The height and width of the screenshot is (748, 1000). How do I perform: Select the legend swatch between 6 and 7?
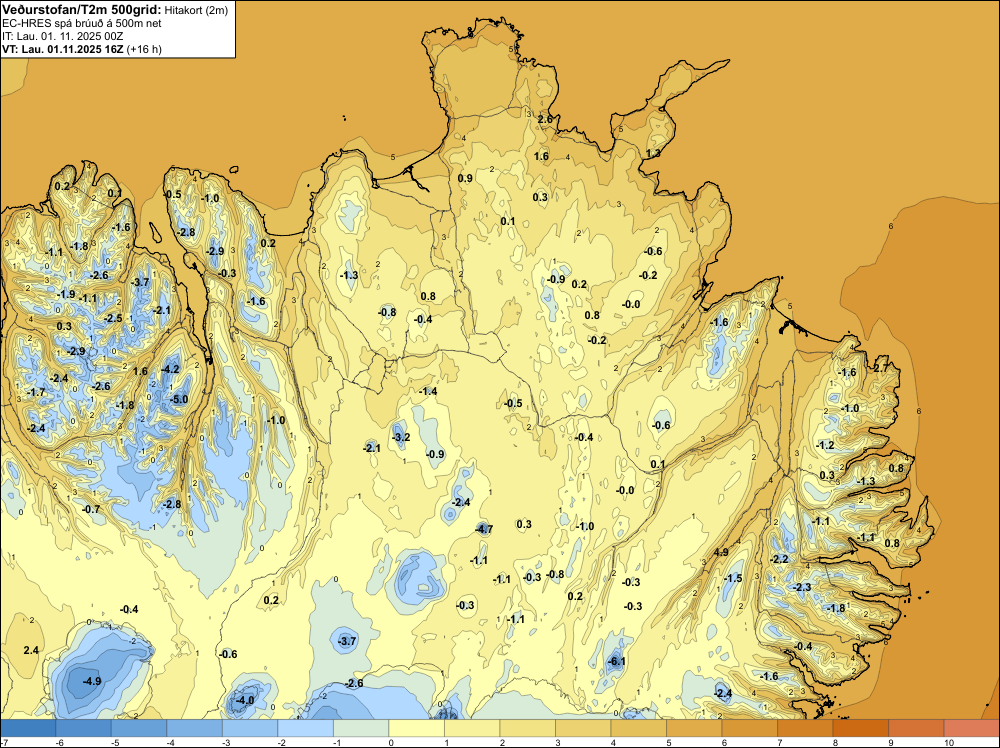click(749, 728)
